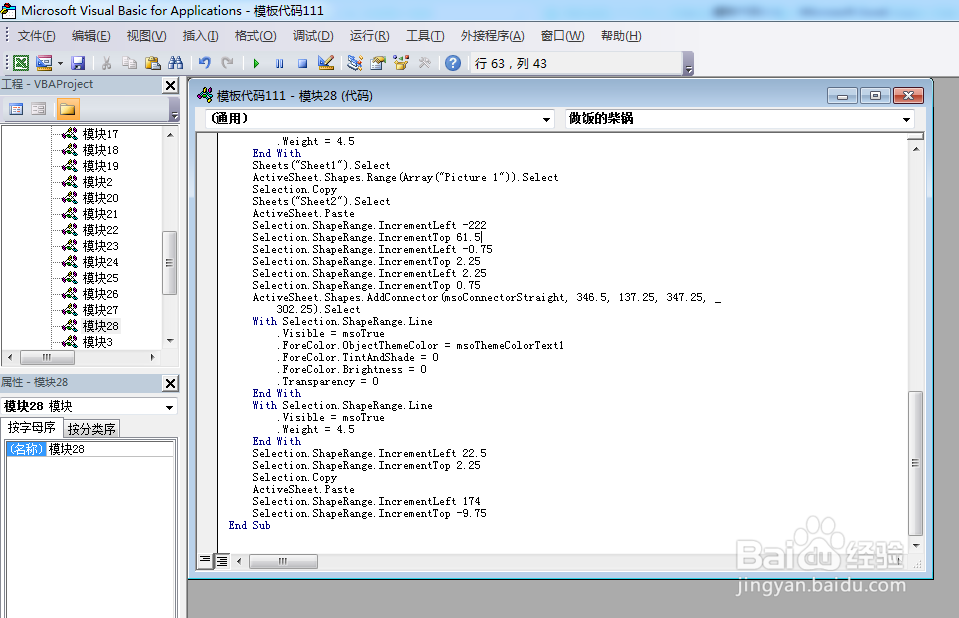Open the 做饭的柴锅 procedure dropdown

[x=906, y=119]
